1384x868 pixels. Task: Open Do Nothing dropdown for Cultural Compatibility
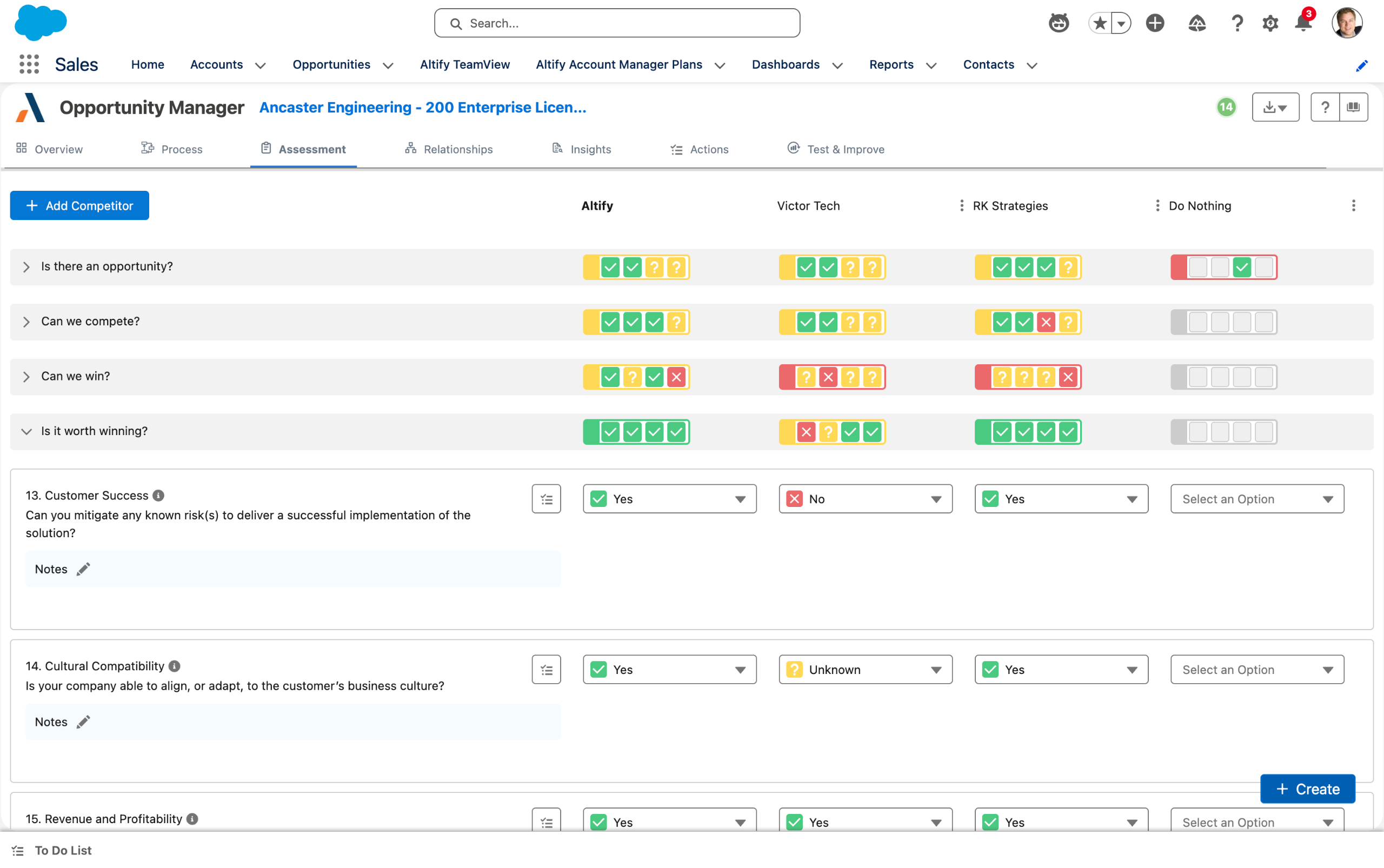(x=1257, y=669)
